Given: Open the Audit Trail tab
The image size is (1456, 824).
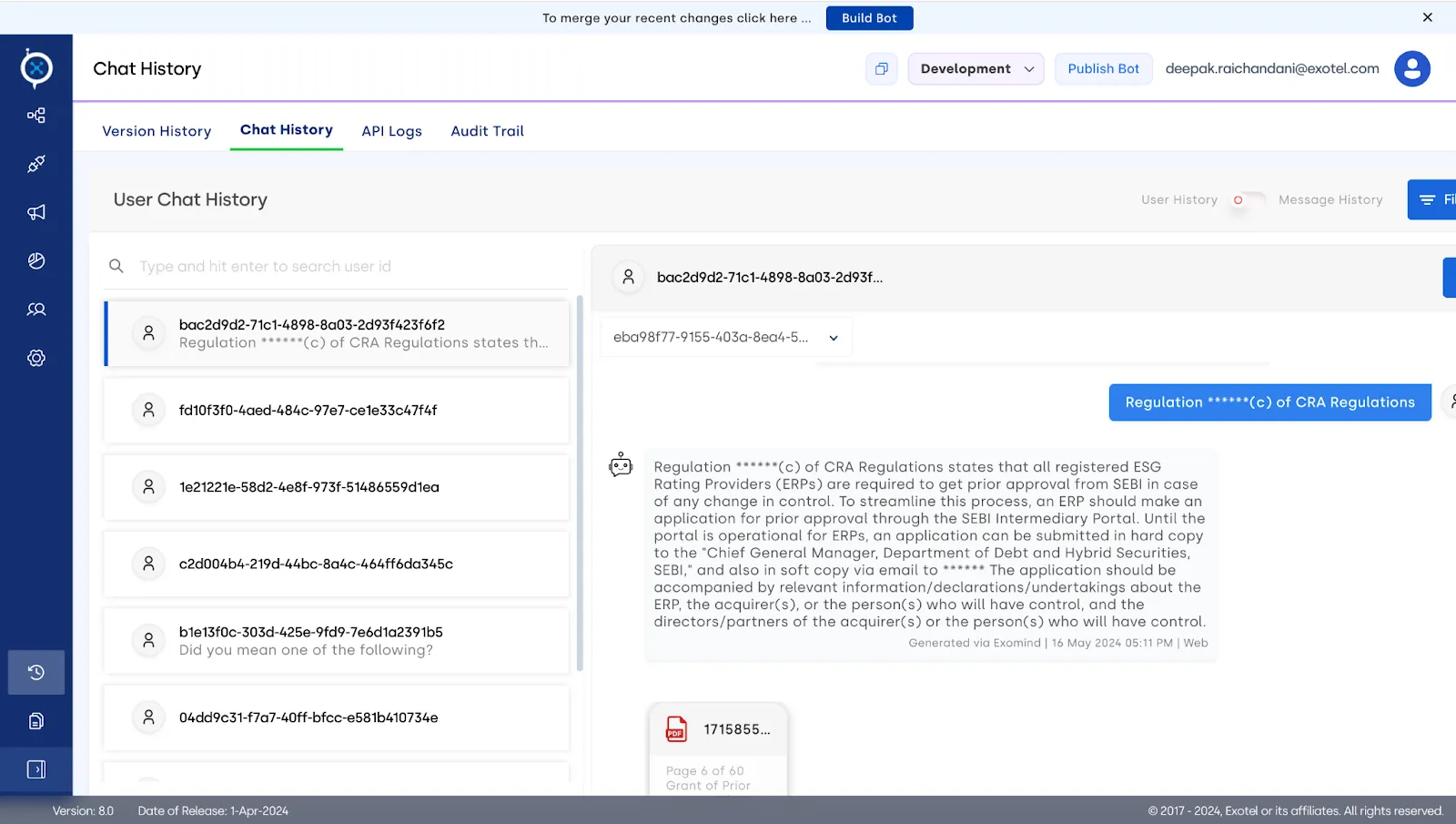Looking at the screenshot, I should point(488,131).
